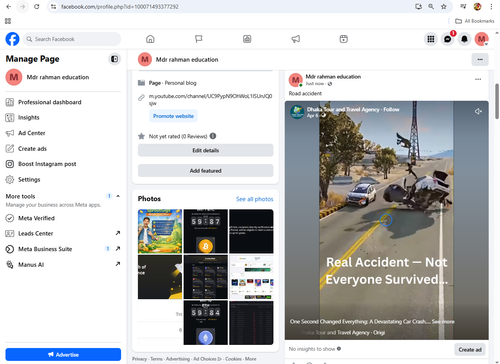Click the Cookies footer link

click(x=233, y=359)
